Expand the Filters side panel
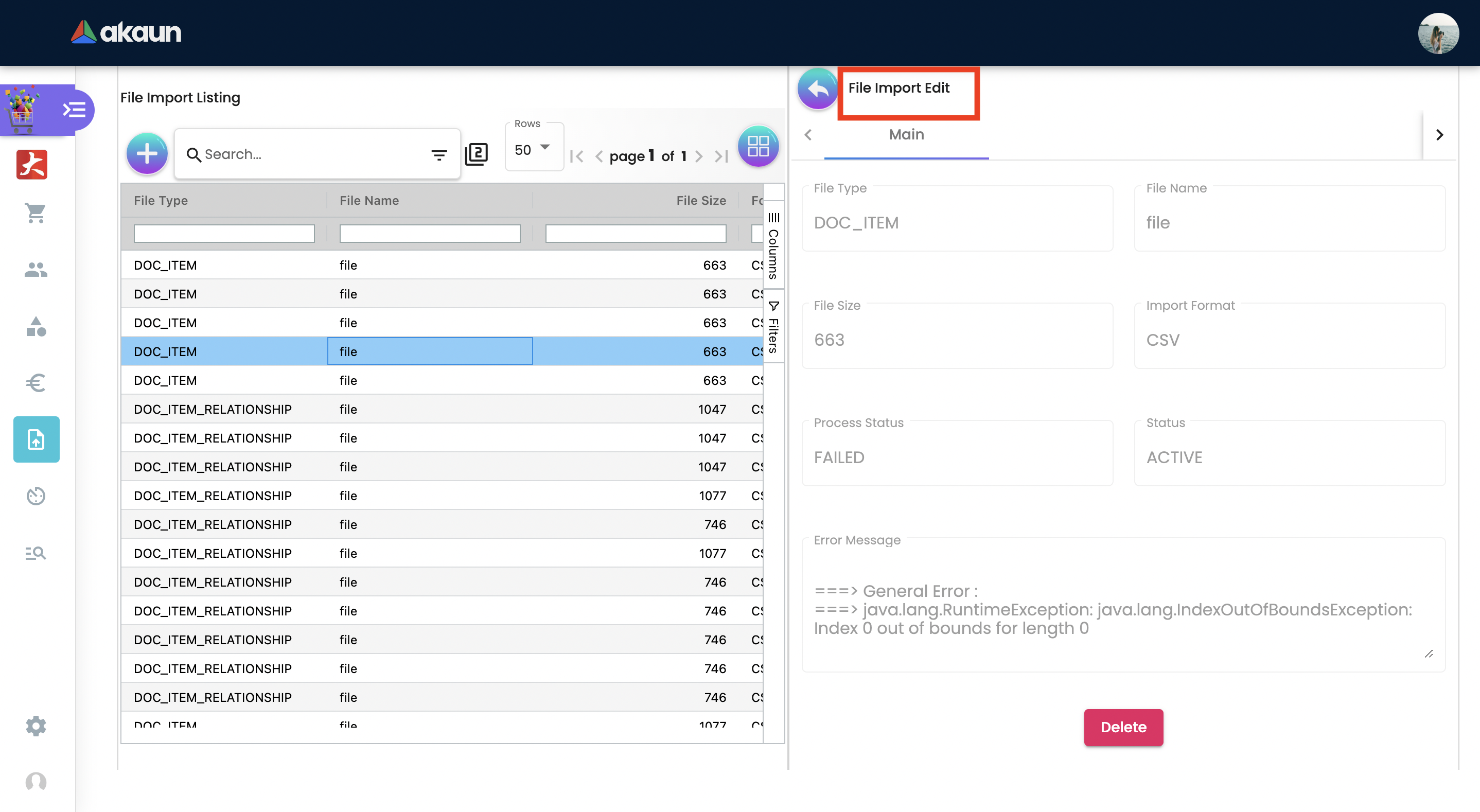 (774, 328)
